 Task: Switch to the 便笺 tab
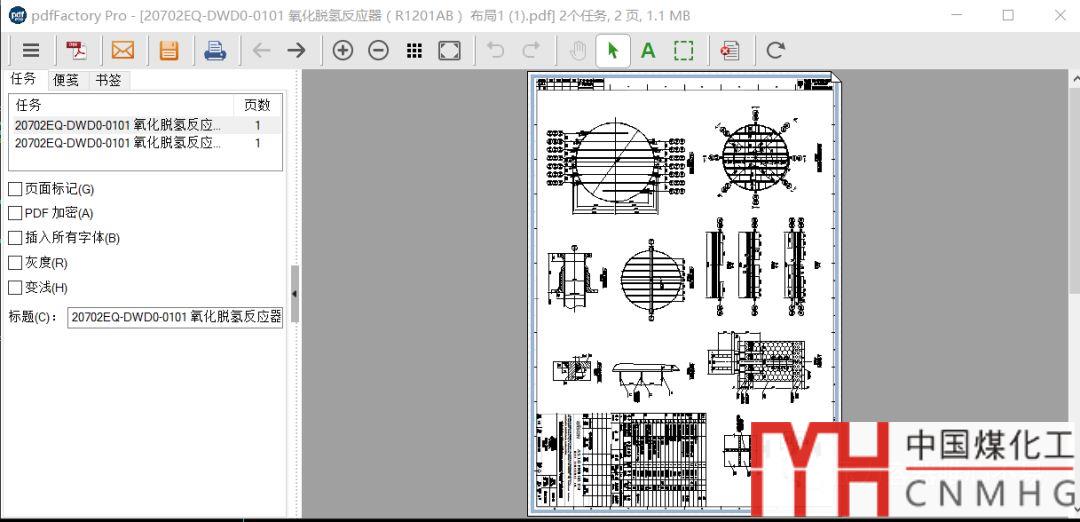pyautogui.click(x=66, y=80)
